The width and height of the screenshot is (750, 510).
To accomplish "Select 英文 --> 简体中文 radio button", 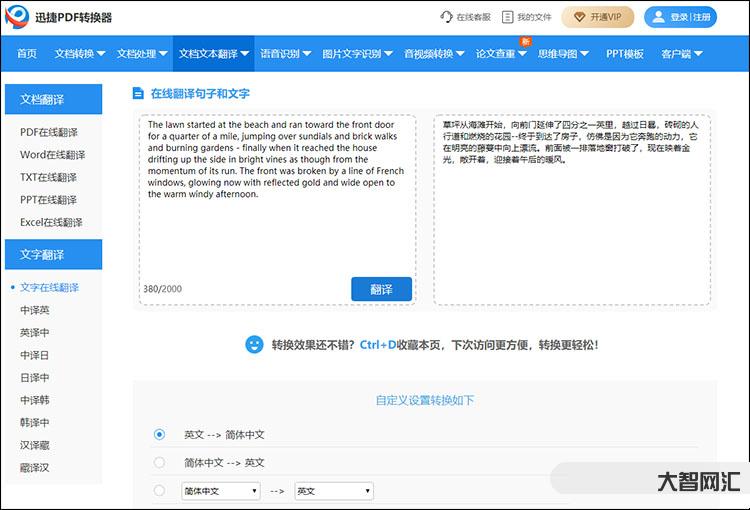I will coord(159,435).
